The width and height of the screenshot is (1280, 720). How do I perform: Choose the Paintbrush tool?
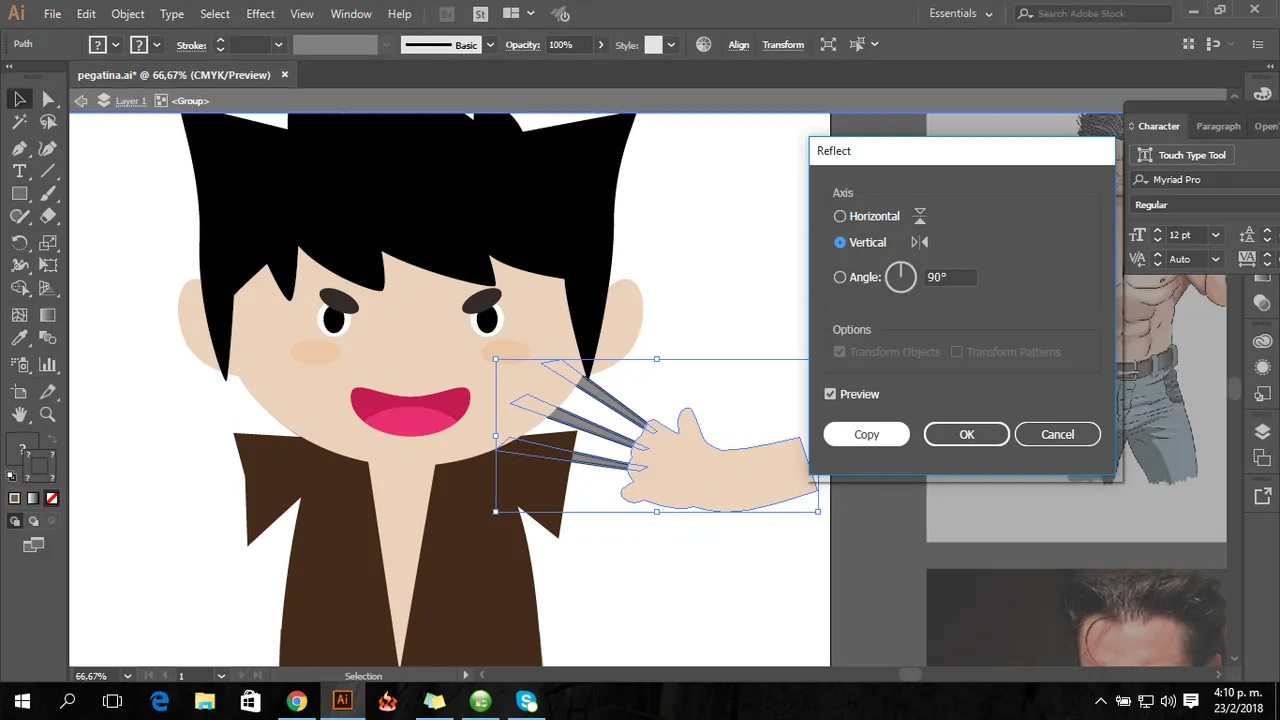tap(48, 194)
